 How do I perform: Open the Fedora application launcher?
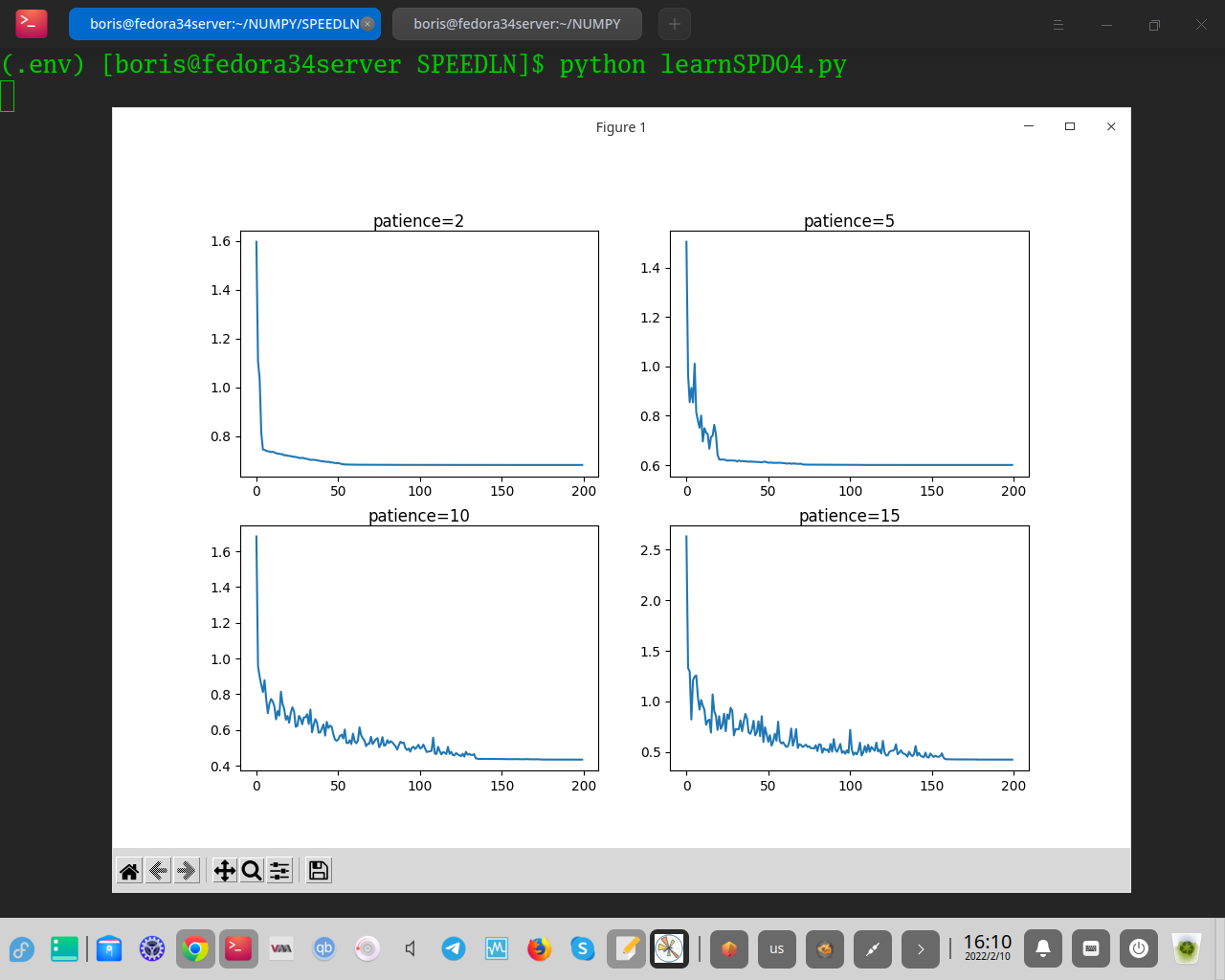[x=22, y=948]
